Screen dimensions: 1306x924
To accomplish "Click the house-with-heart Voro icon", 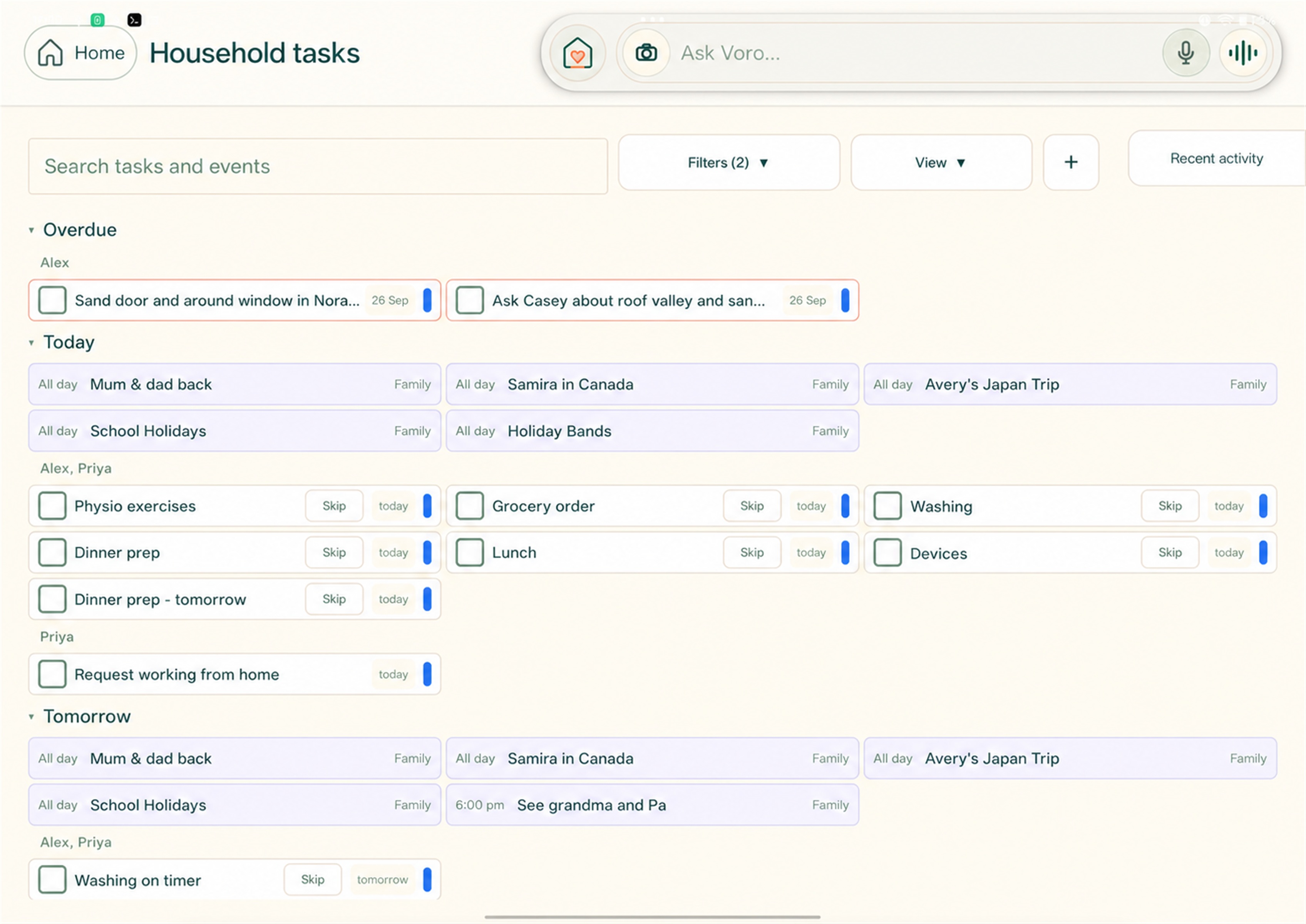I will pyautogui.click(x=578, y=53).
